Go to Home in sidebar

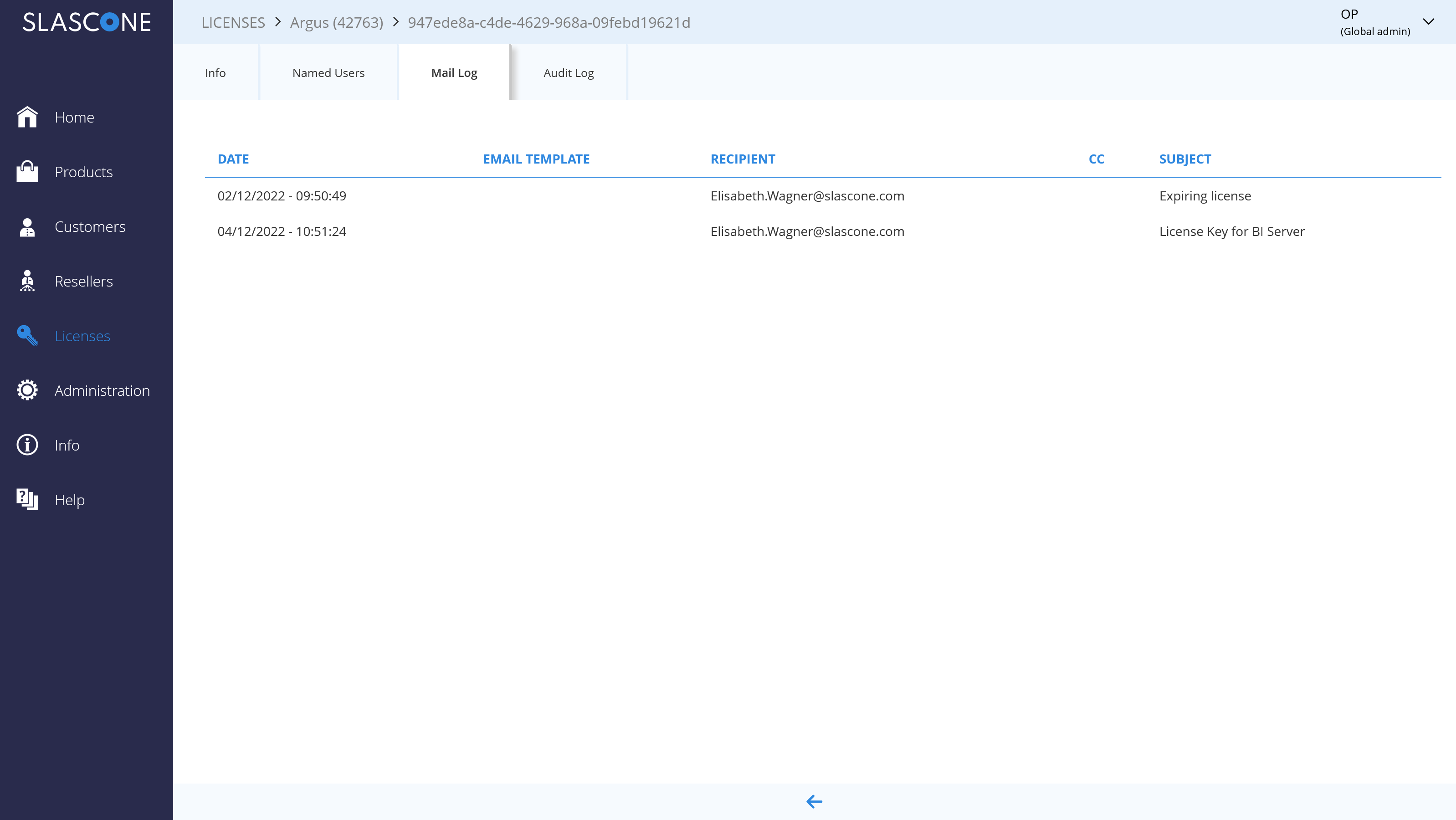[75, 117]
